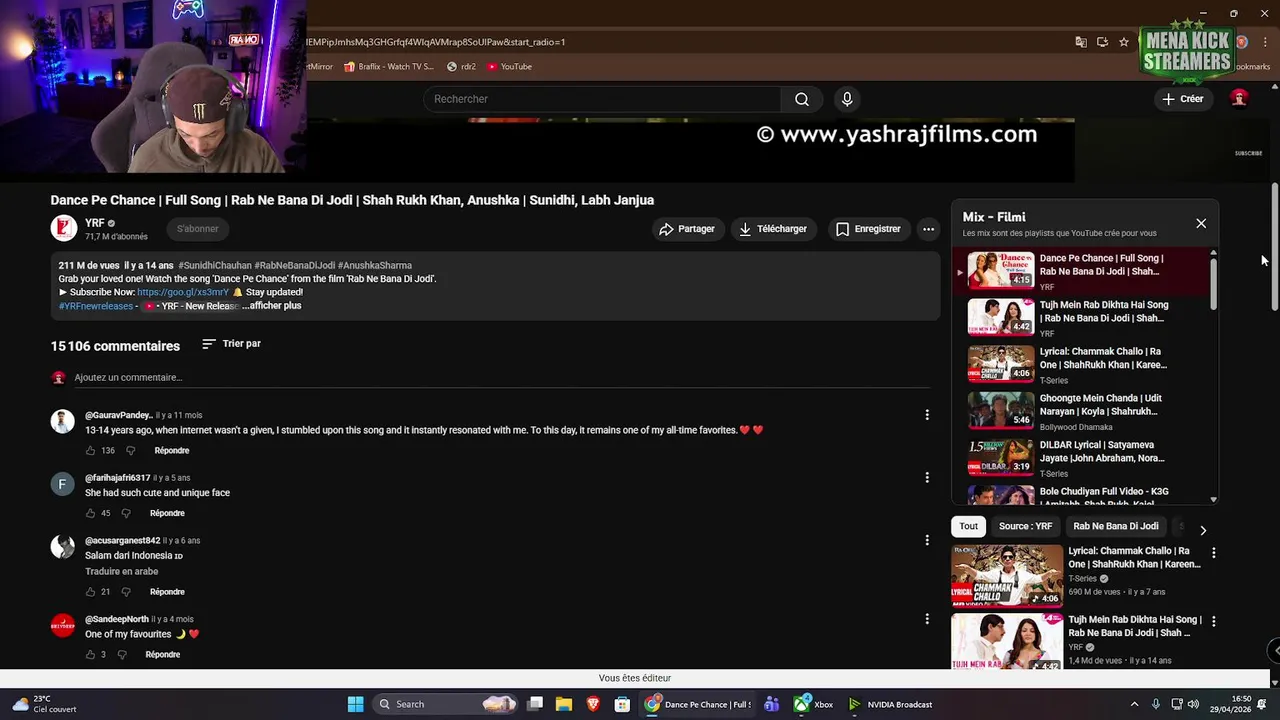Click the Télécharger download button
This screenshot has height=720, width=1280.
[773, 229]
